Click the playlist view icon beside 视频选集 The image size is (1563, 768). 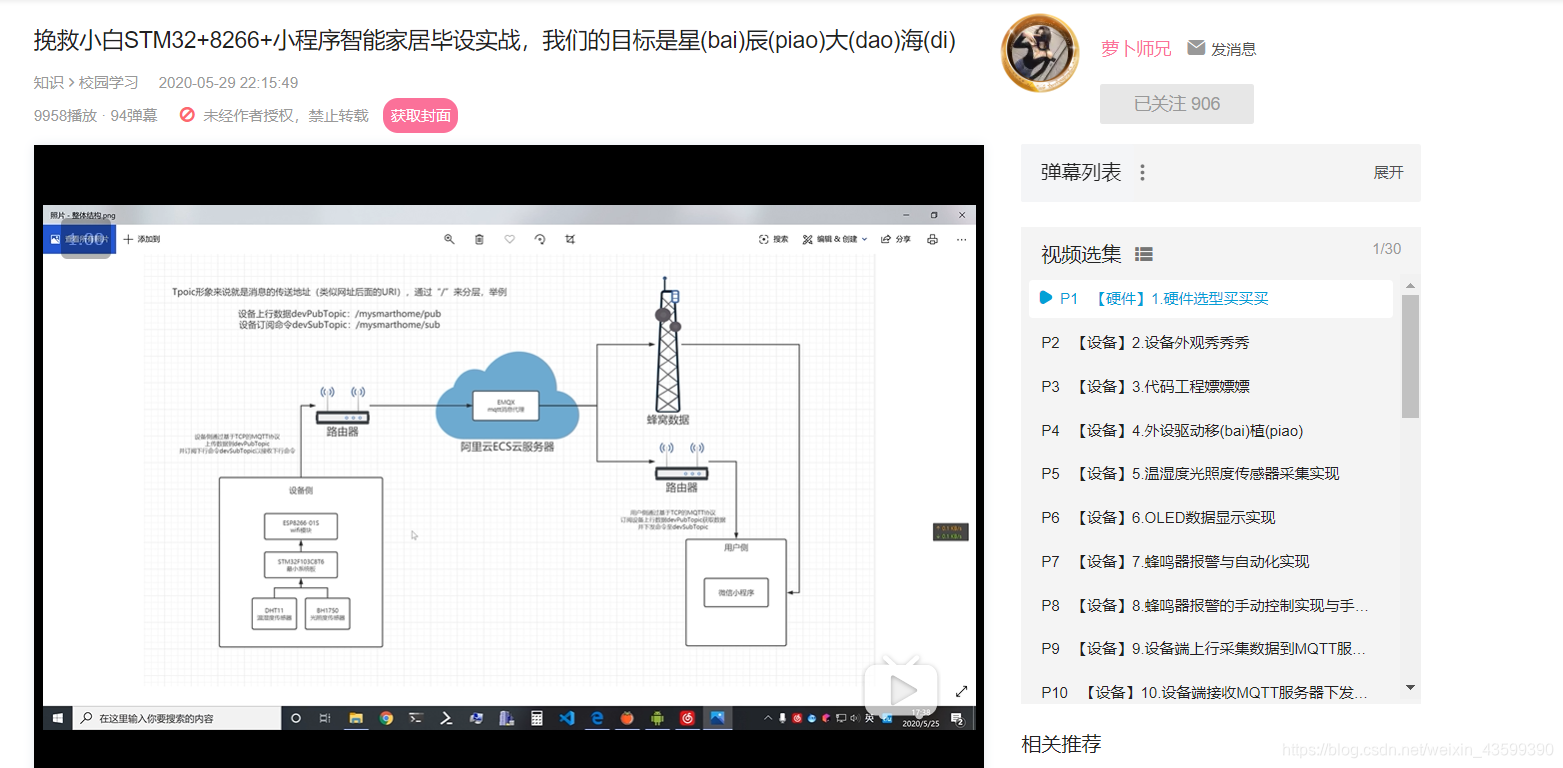pos(1143,254)
